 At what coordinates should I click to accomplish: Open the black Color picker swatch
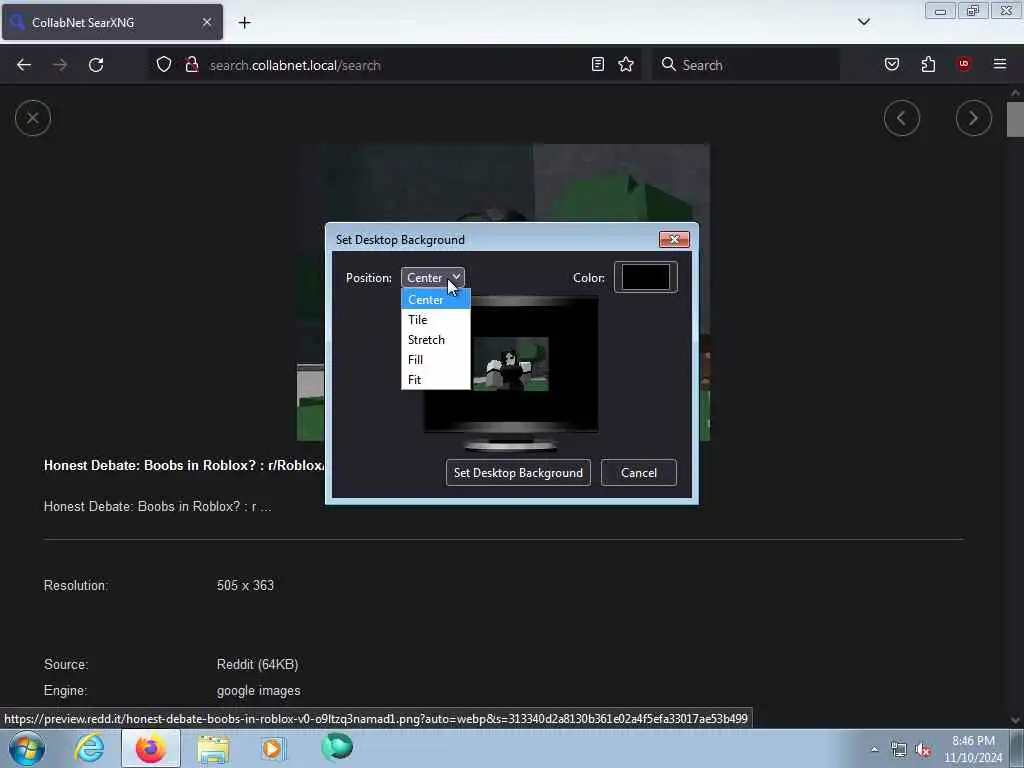point(646,277)
